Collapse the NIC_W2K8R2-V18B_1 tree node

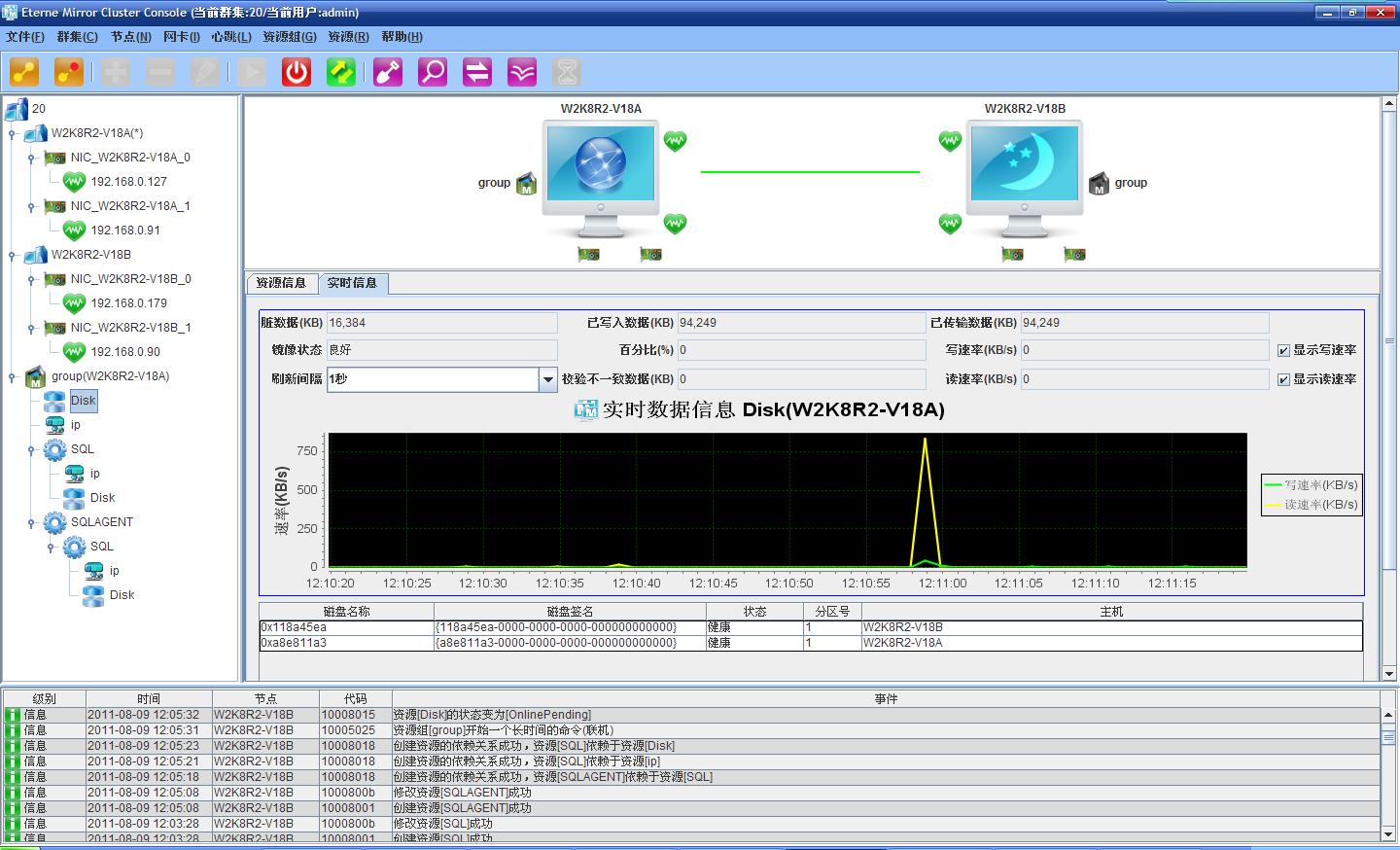tap(31, 328)
